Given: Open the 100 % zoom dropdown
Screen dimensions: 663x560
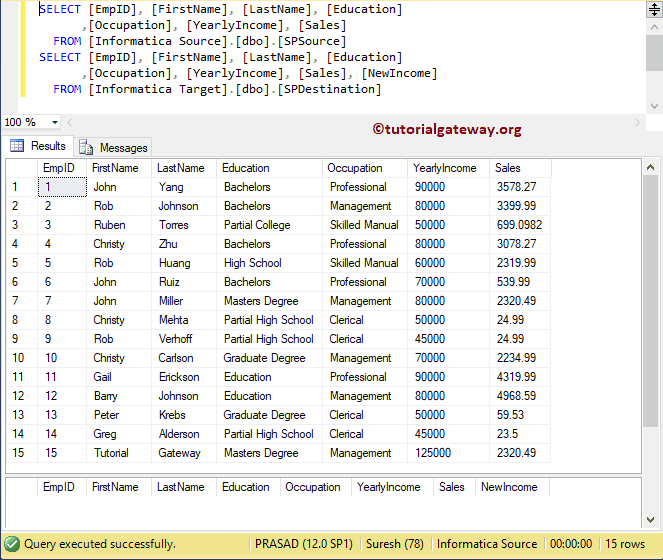Looking at the screenshot, I should coord(53,122).
